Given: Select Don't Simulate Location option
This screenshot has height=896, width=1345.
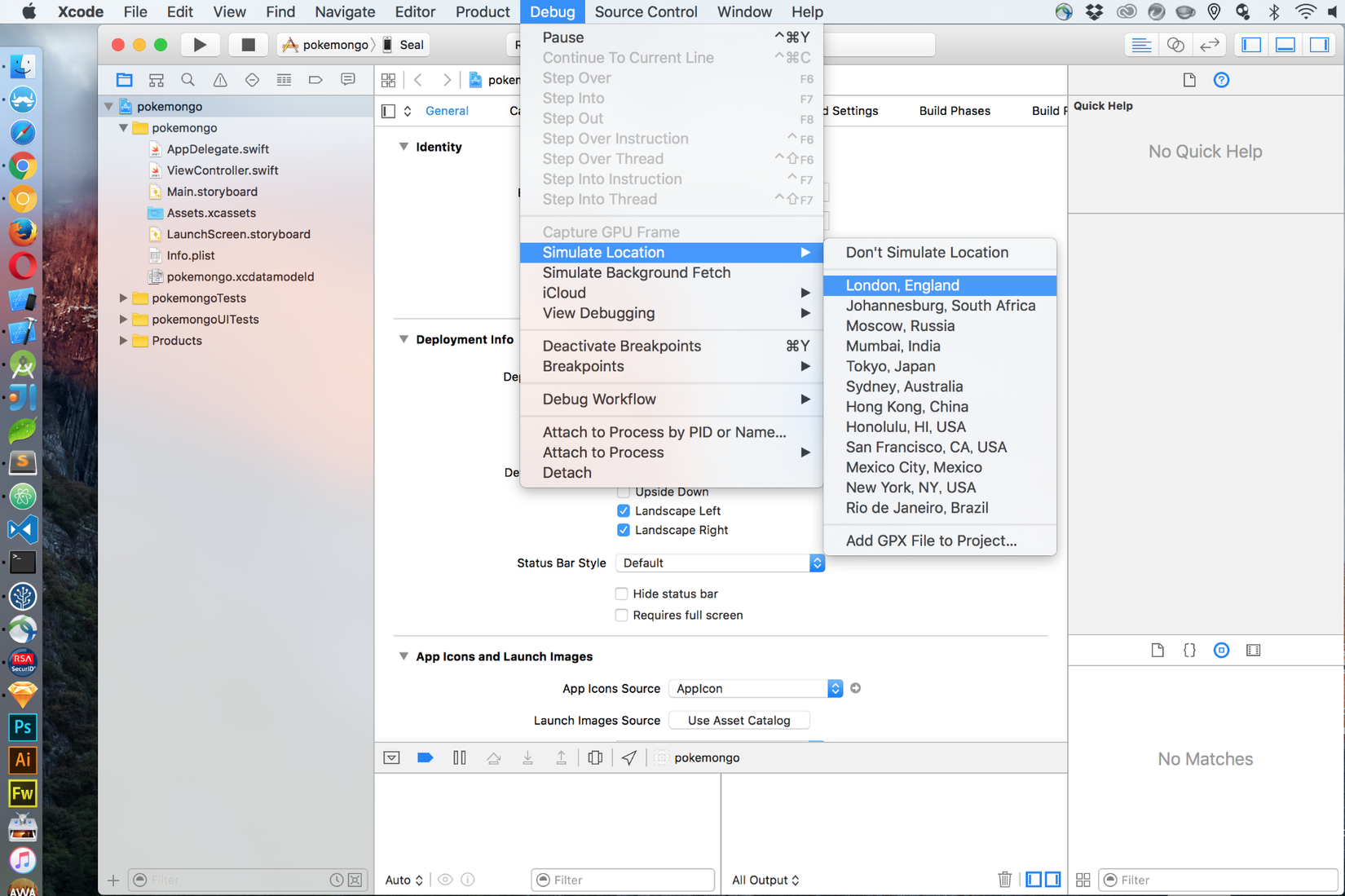Looking at the screenshot, I should (x=940, y=253).
